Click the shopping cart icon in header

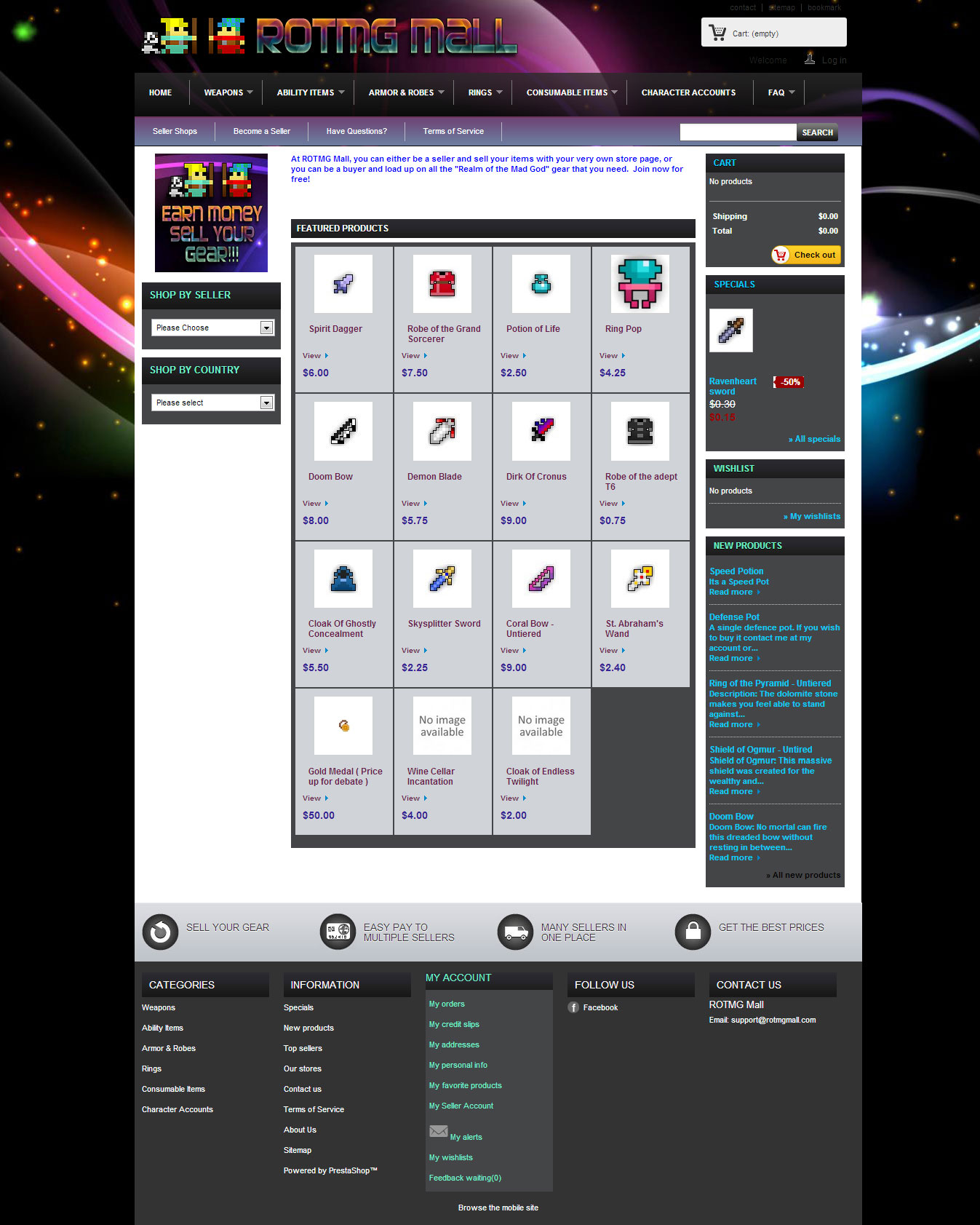[717, 33]
